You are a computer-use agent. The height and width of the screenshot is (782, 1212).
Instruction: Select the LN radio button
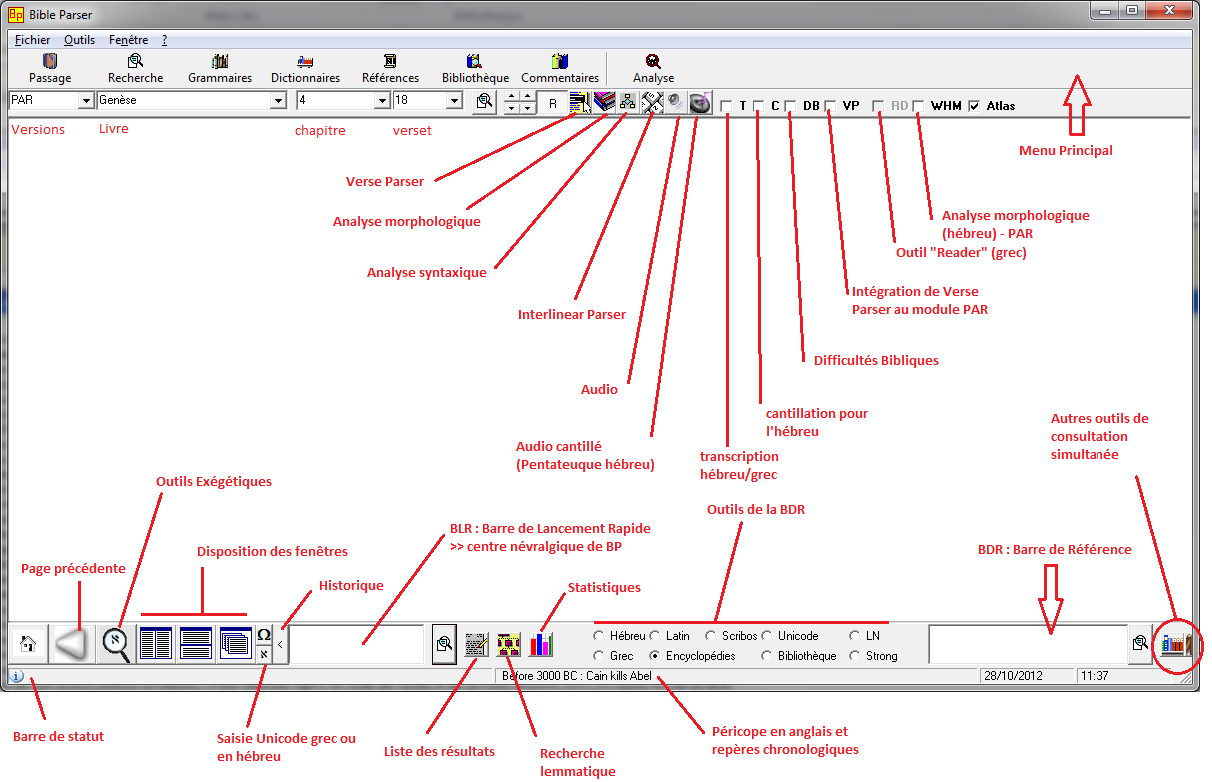point(855,636)
